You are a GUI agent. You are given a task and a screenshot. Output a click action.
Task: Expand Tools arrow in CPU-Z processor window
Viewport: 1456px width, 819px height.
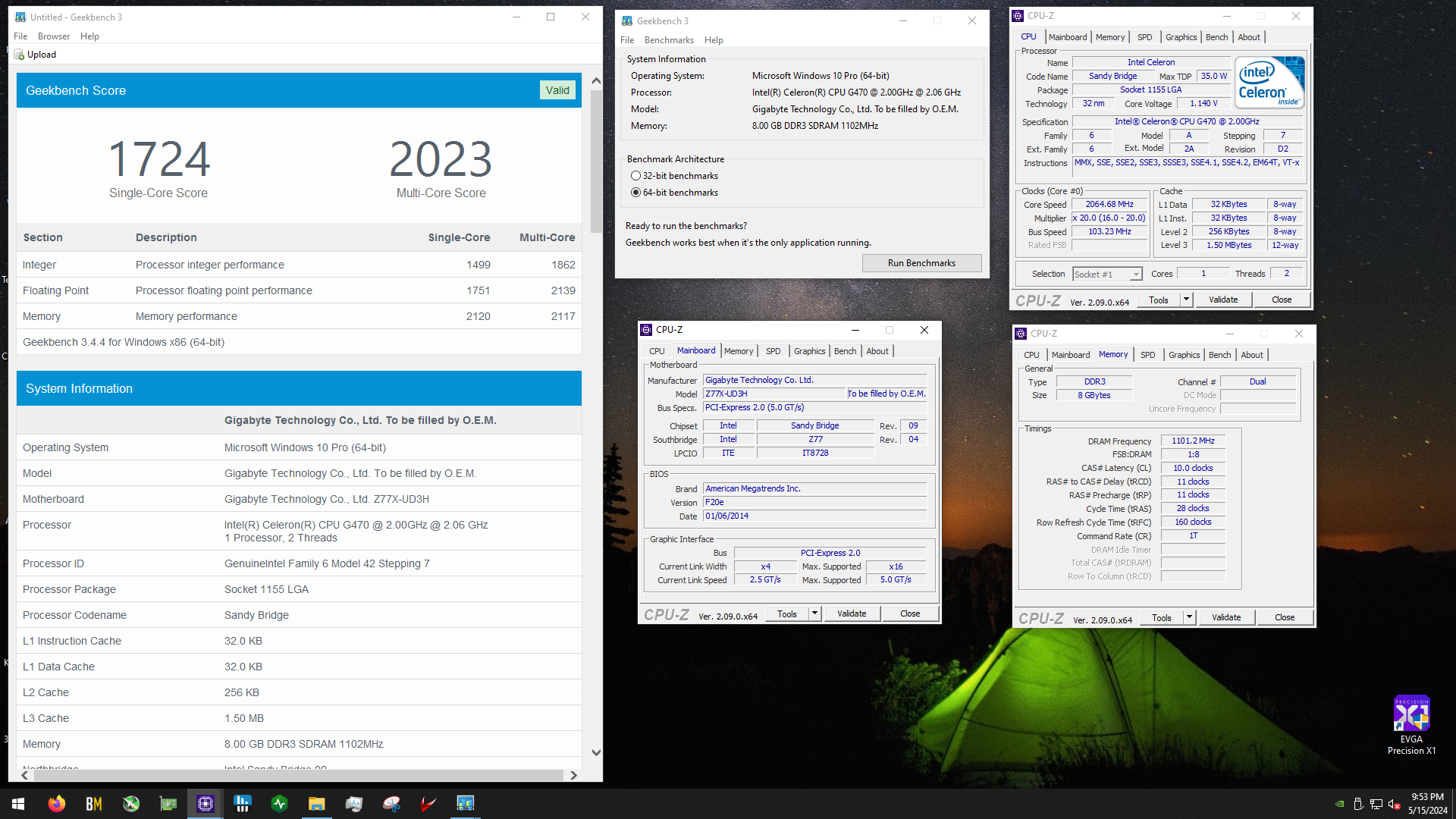(x=1187, y=300)
